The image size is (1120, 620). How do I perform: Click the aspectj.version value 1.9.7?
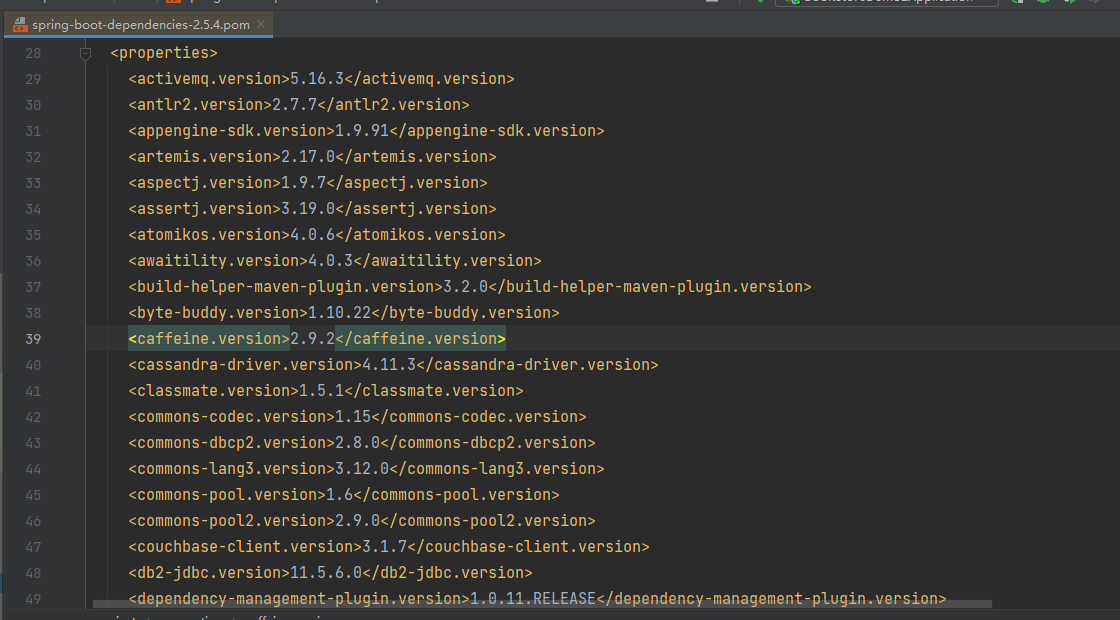304,183
